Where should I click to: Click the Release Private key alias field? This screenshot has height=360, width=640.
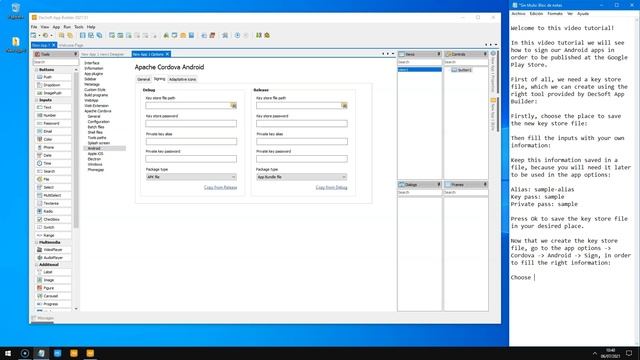pyautogui.click(x=302, y=142)
